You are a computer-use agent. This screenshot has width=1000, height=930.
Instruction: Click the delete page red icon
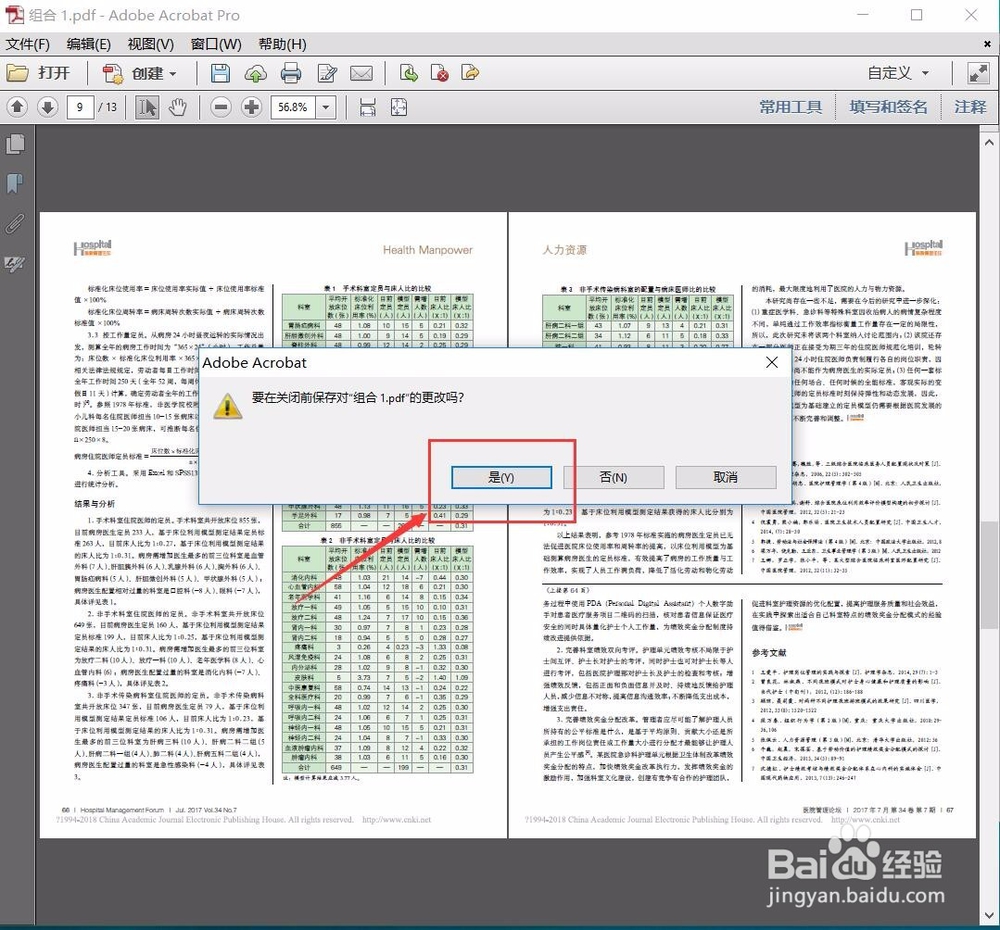pyautogui.click(x=439, y=73)
